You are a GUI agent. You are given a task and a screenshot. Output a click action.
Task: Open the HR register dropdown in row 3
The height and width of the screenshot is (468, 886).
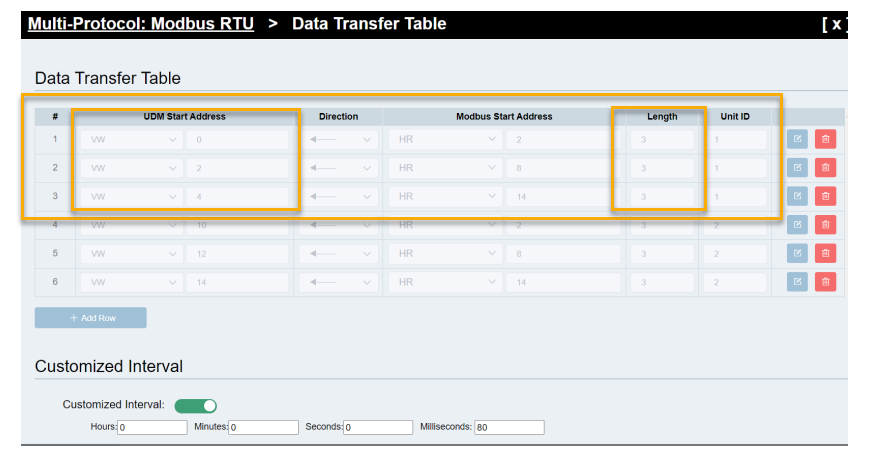(445, 197)
